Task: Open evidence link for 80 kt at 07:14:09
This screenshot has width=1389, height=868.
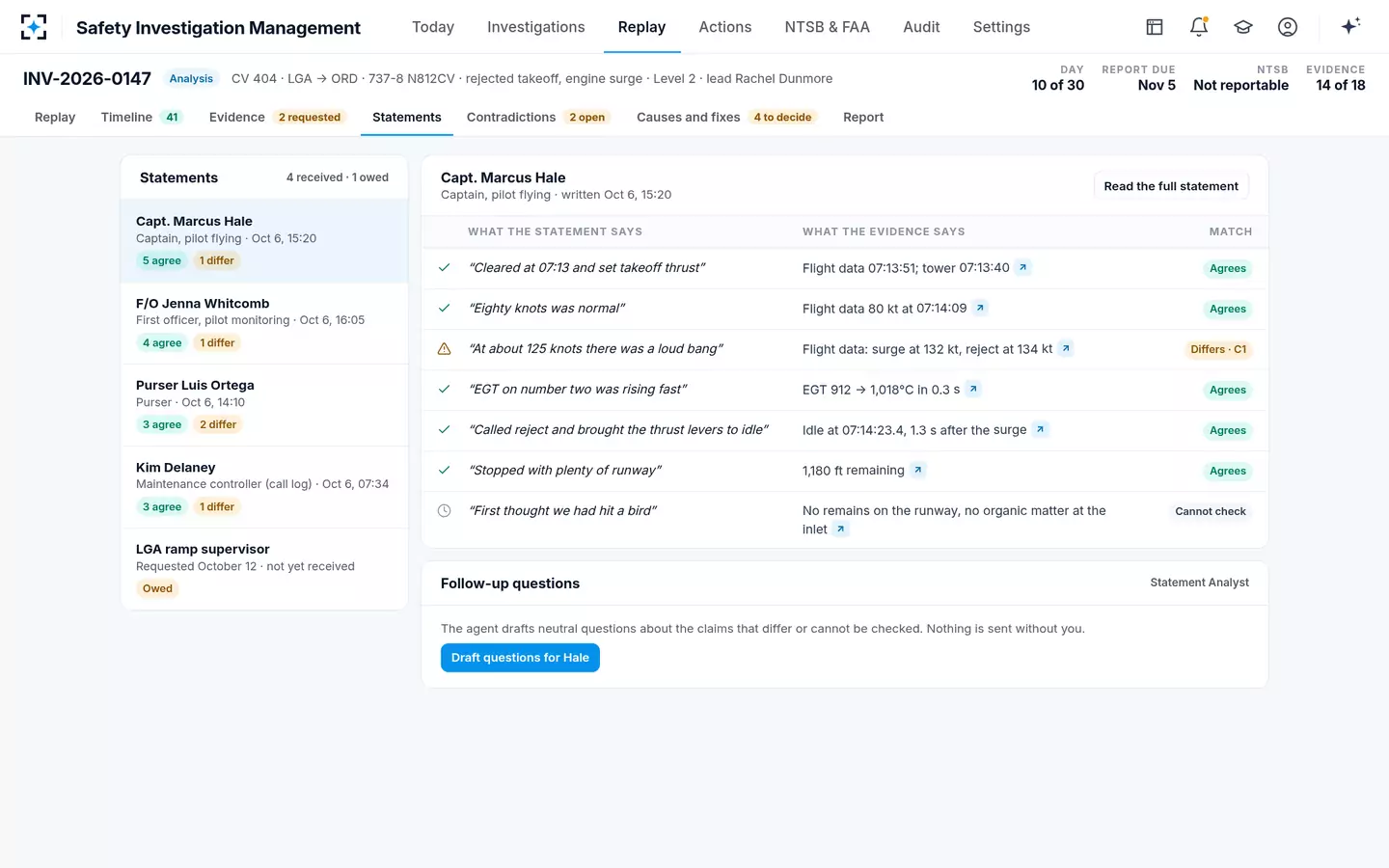Action: coord(980,308)
